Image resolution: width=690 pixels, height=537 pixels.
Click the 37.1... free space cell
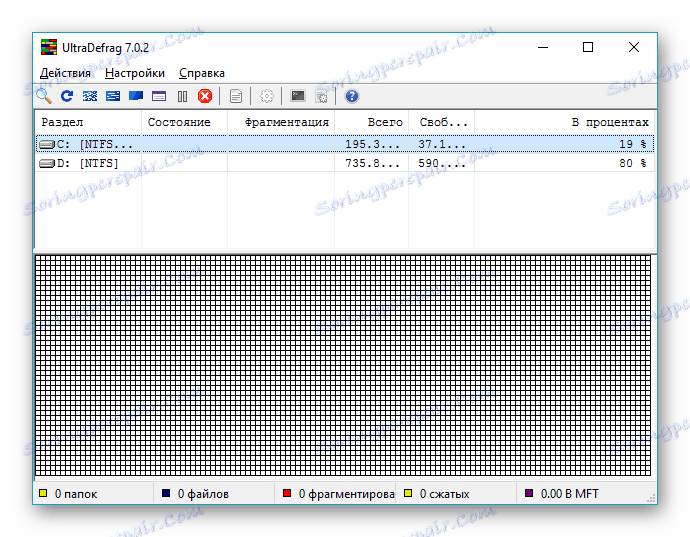coord(442,144)
